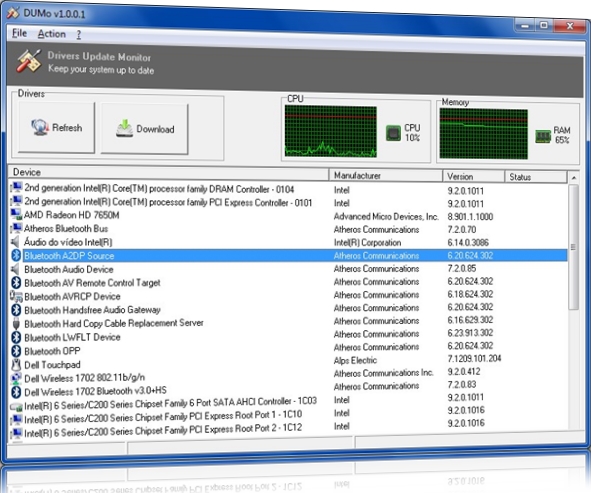Click the Download button
Image resolution: width=591 pixels, height=493 pixels.
point(145,129)
